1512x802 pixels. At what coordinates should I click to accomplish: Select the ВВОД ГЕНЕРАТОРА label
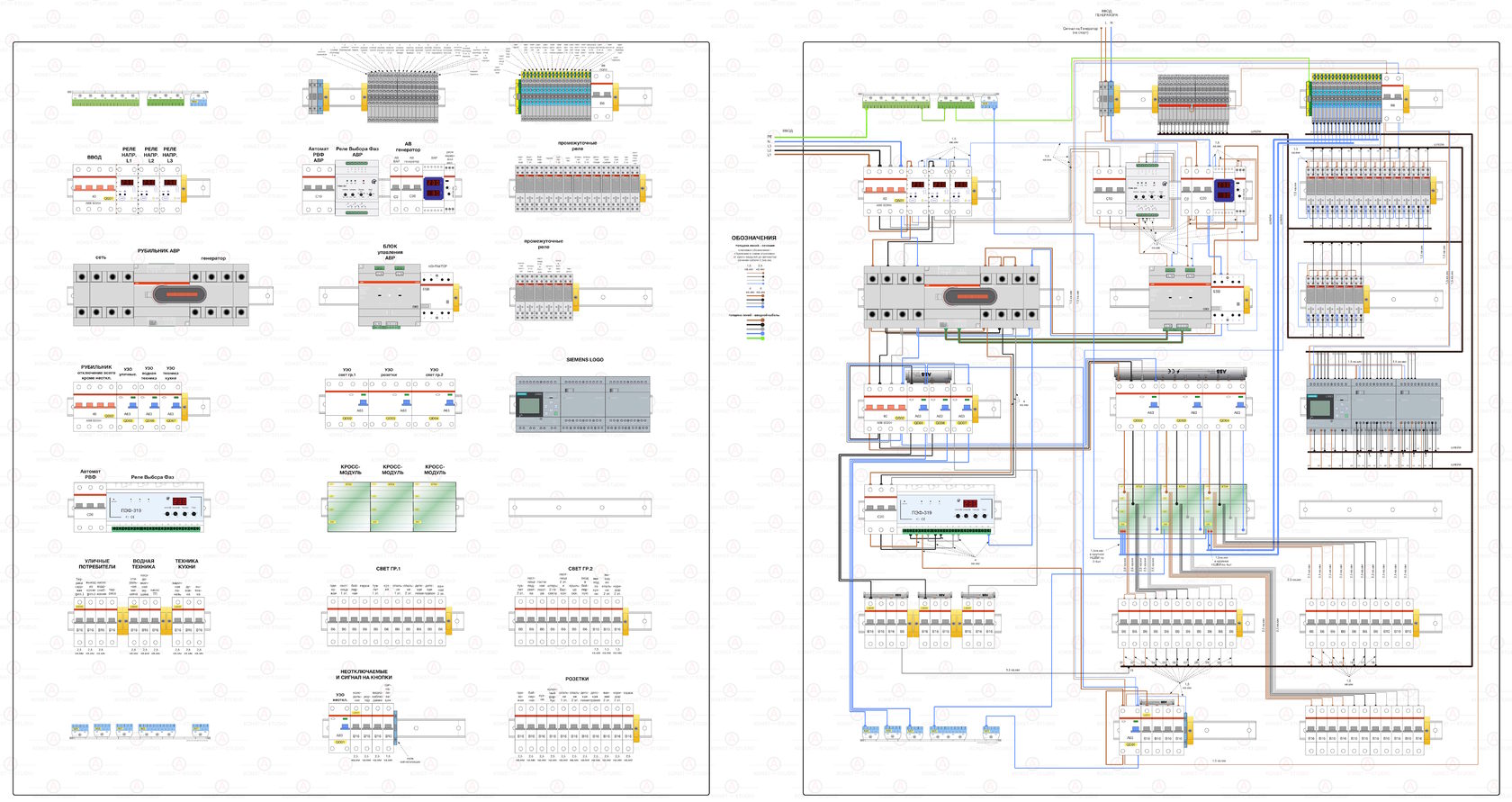pyautogui.click(x=1106, y=13)
